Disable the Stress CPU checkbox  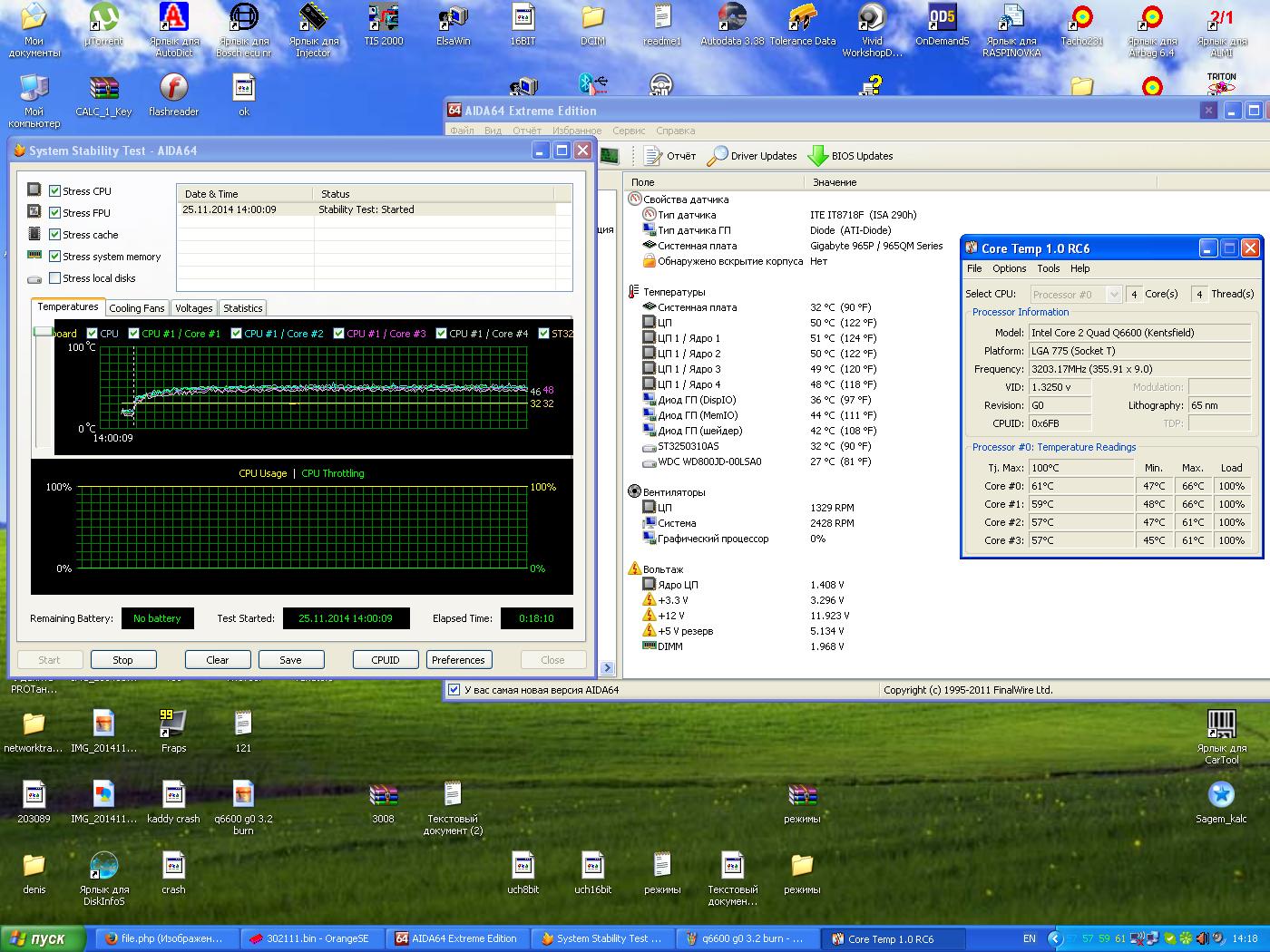[55, 191]
